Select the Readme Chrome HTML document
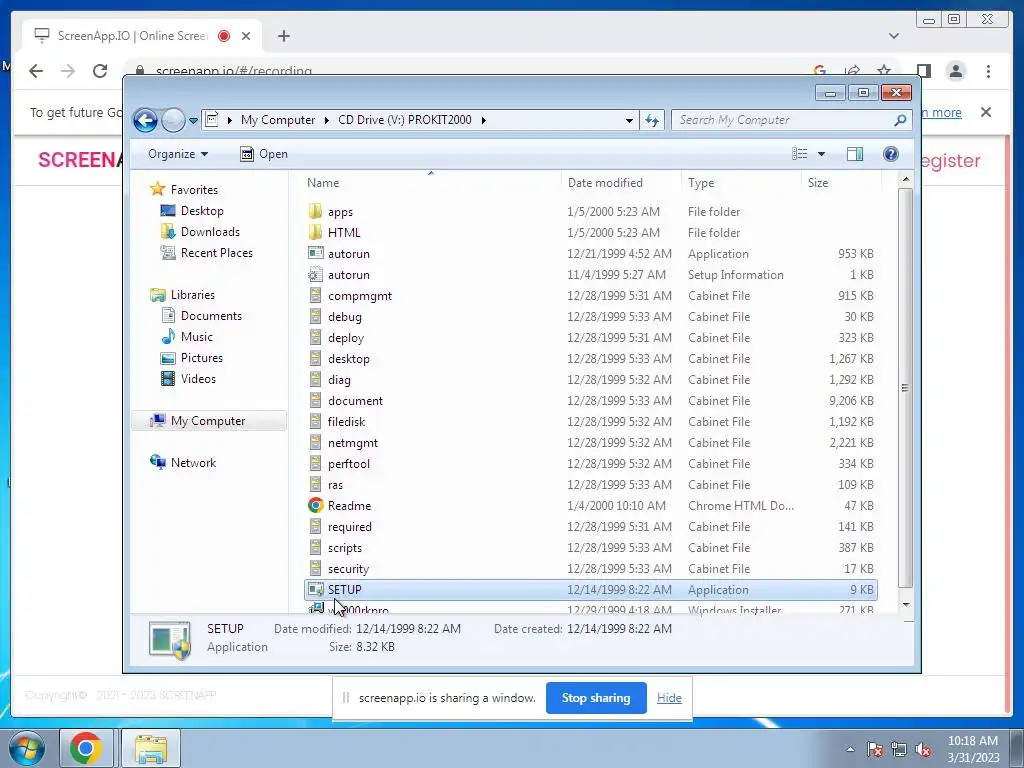The height and width of the screenshot is (768, 1024). pyautogui.click(x=590, y=505)
